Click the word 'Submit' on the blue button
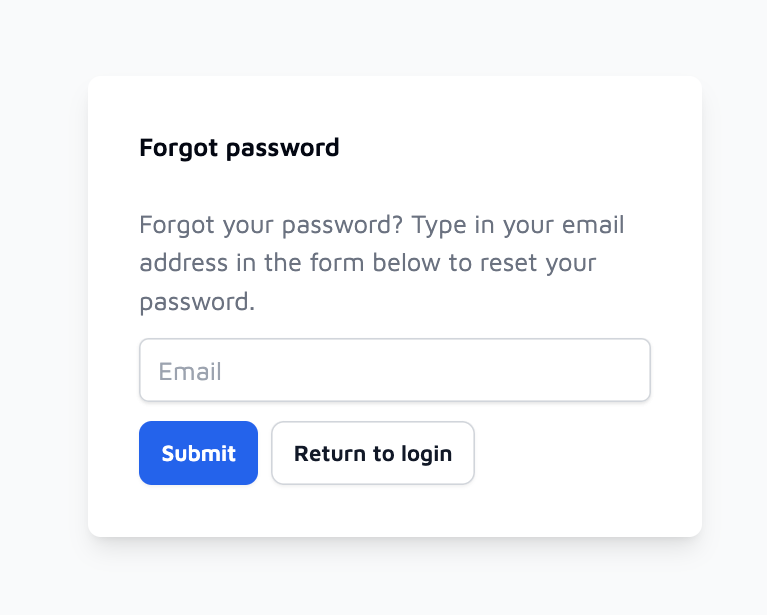767x615 pixels. coord(199,454)
